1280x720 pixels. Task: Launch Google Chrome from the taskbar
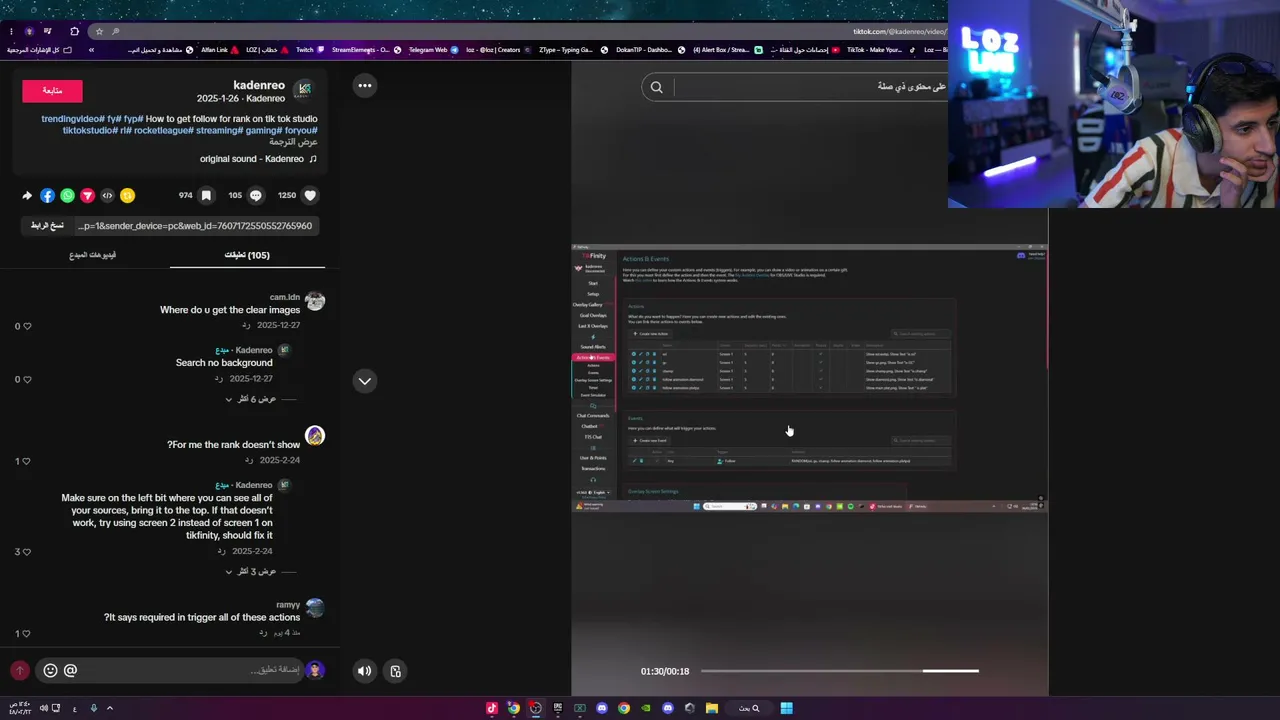click(x=623, y=708)
